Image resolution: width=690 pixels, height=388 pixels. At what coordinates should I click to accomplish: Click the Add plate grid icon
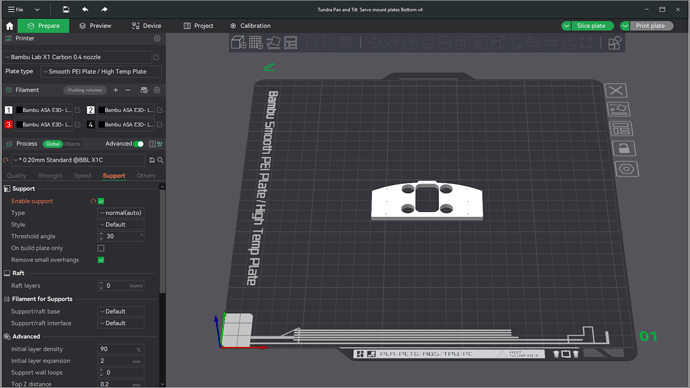pos(256,43)
